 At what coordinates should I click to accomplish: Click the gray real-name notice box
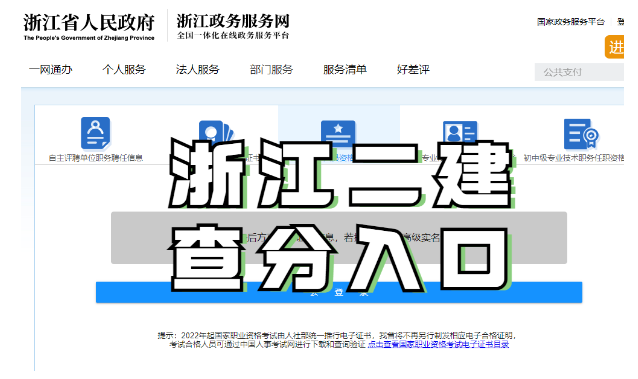pyautogui.click(x=339, y=238)
